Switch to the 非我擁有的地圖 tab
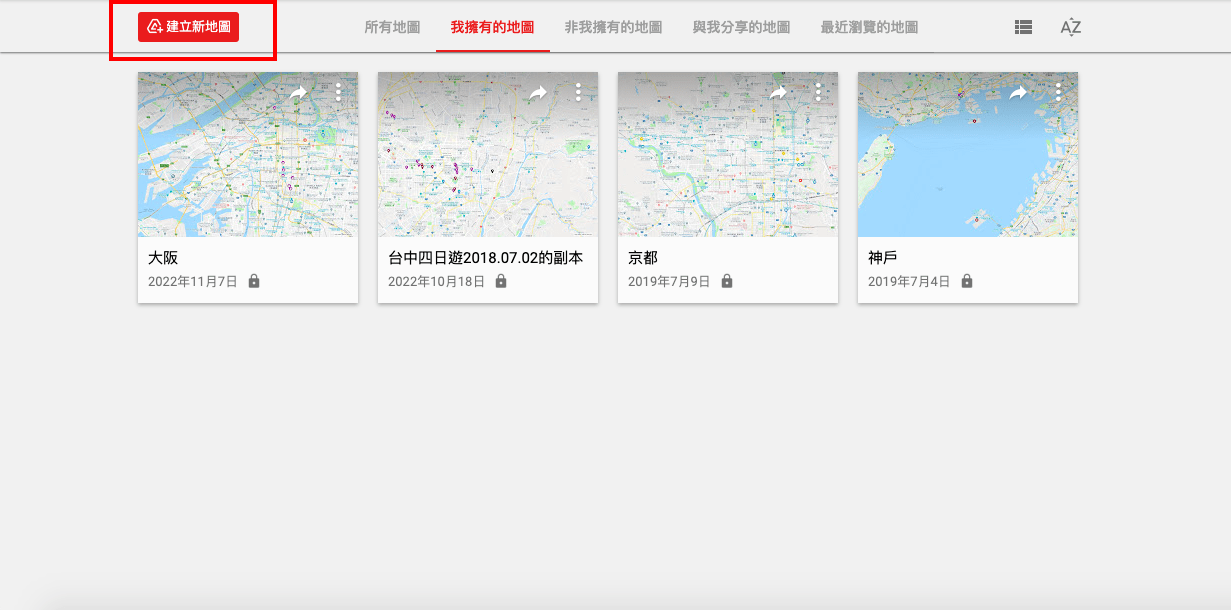1231x610 pixels. point(614,29)
